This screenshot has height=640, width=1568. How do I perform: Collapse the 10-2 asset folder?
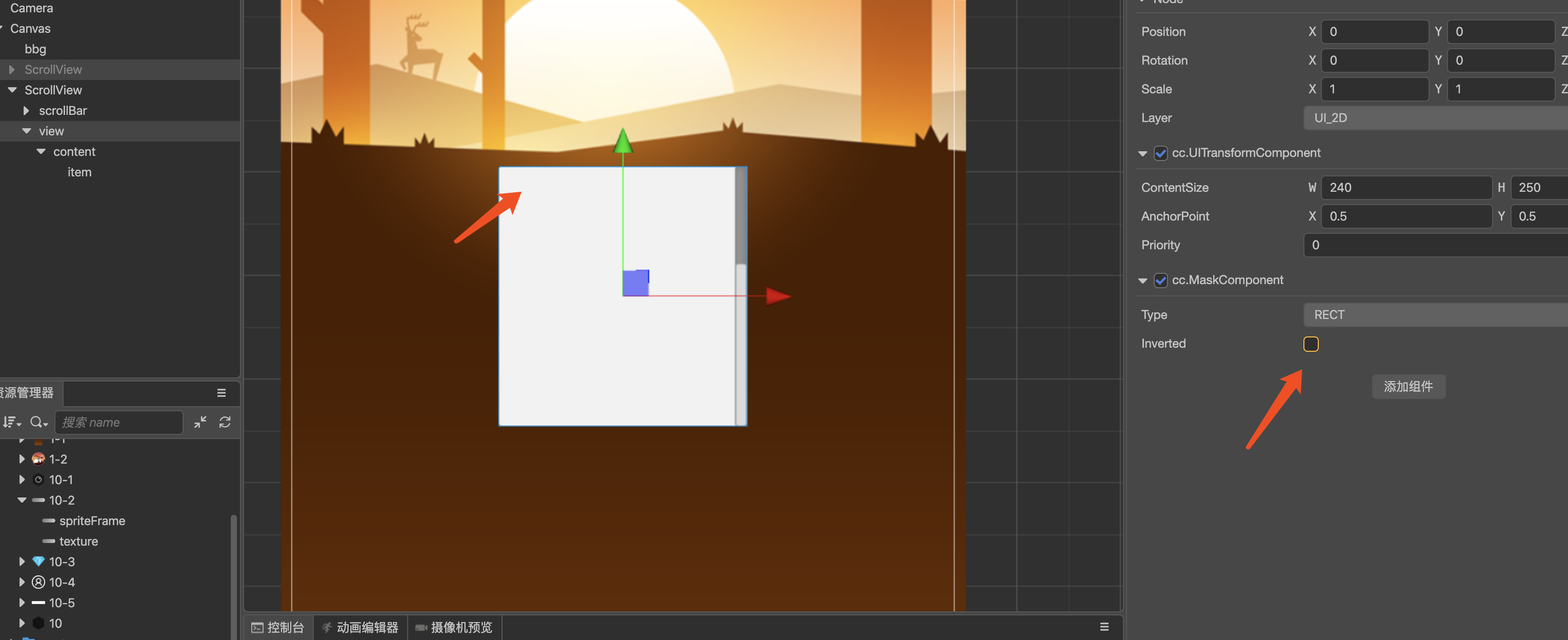[22, 500]
